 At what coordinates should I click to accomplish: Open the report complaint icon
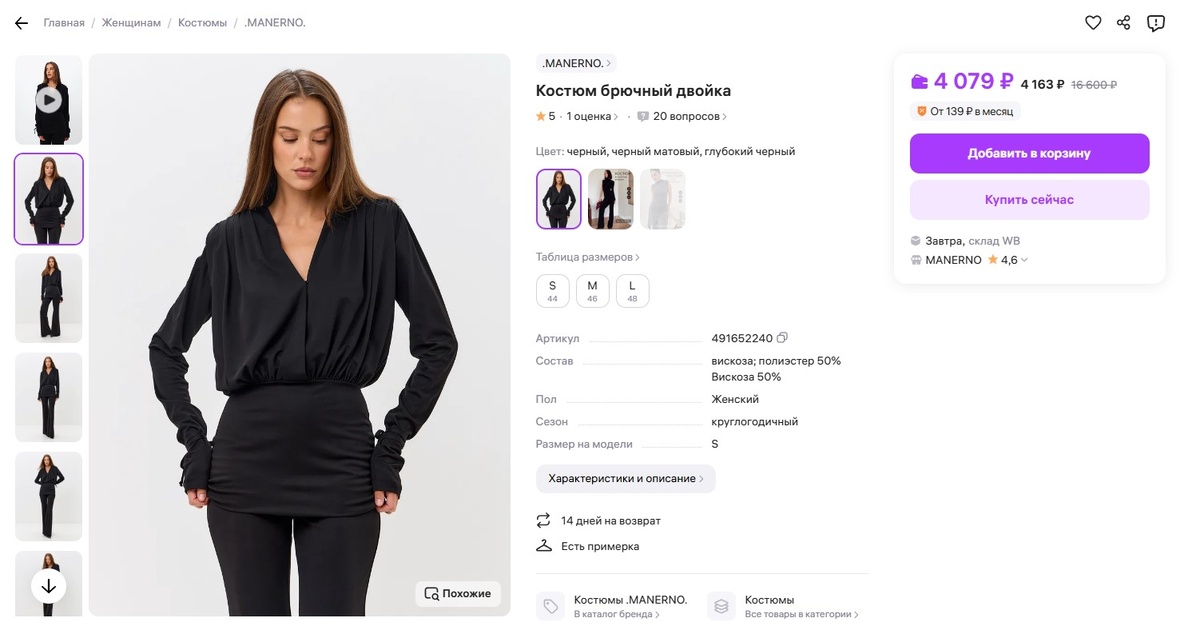(1156, 23)
